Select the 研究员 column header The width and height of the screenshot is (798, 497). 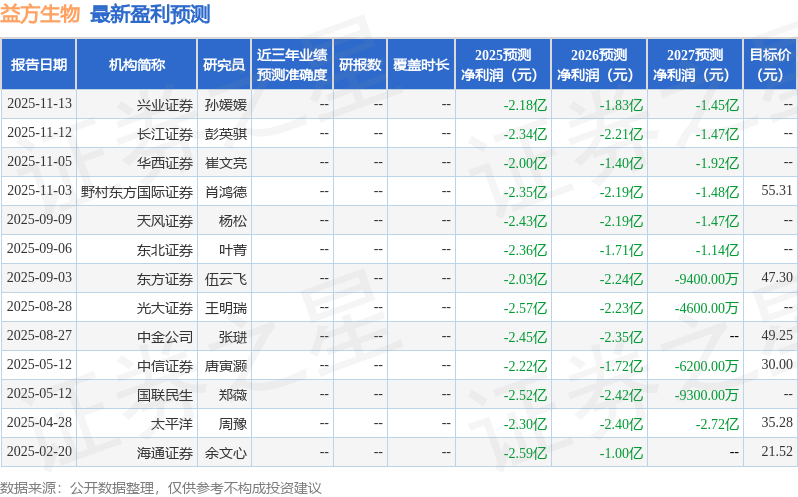pos(224,65)
